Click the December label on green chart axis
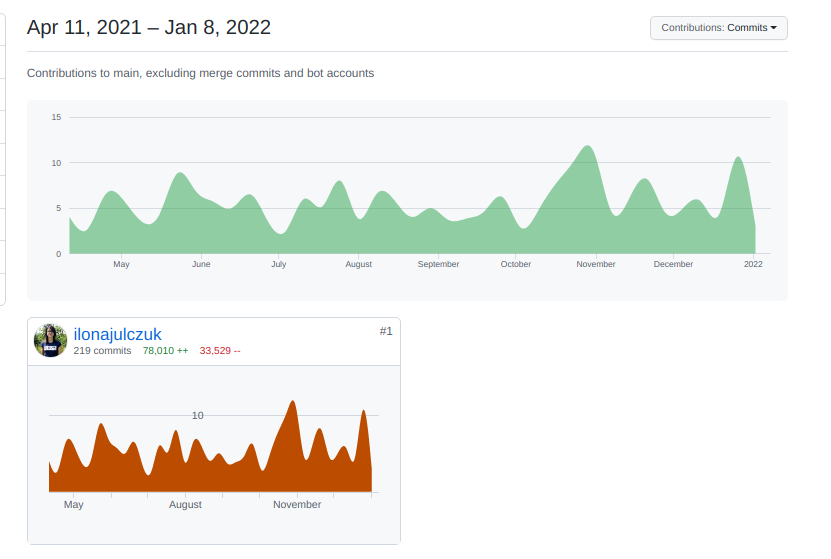The height and width of the screenshot is (559, 831). (673, 264)
